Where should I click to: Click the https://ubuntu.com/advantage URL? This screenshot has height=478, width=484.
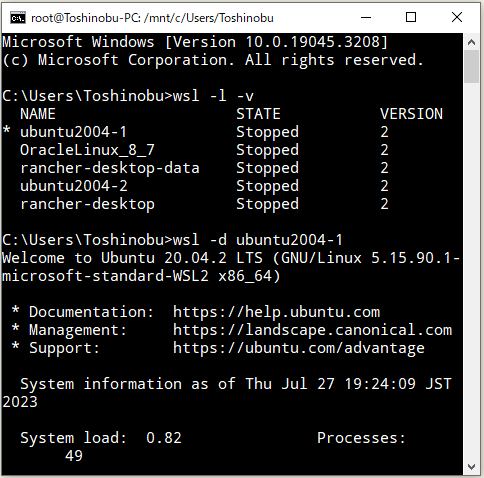pos(299,349)
